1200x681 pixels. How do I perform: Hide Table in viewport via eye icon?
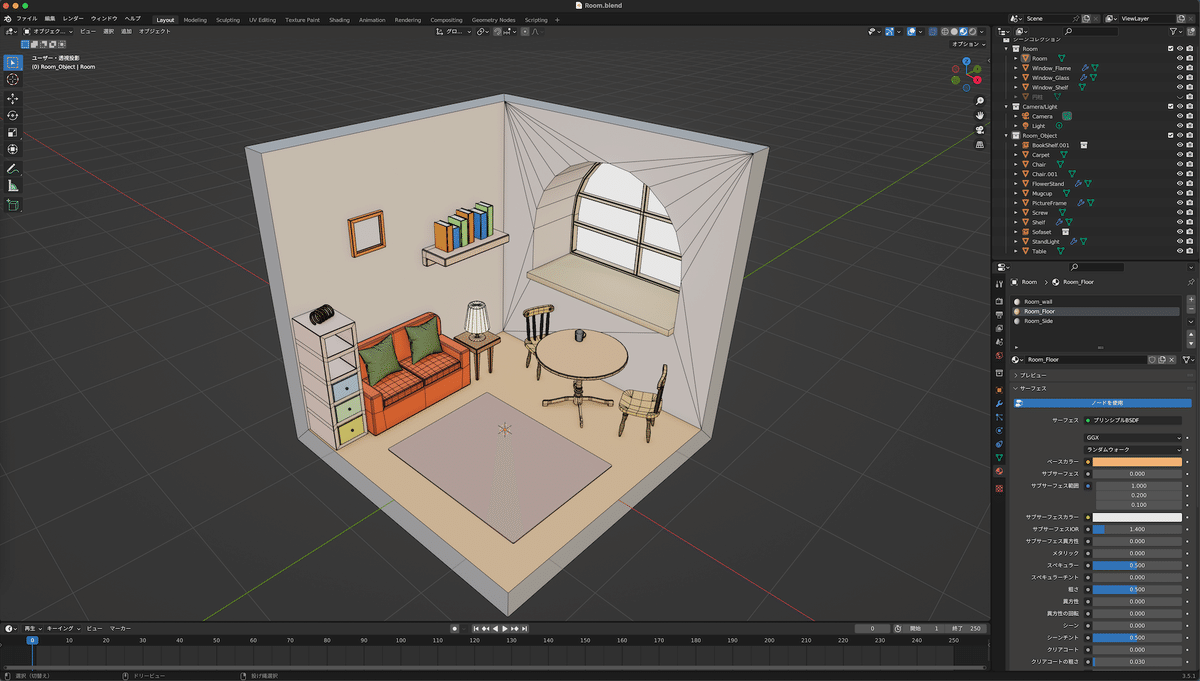pos(1180,251)
